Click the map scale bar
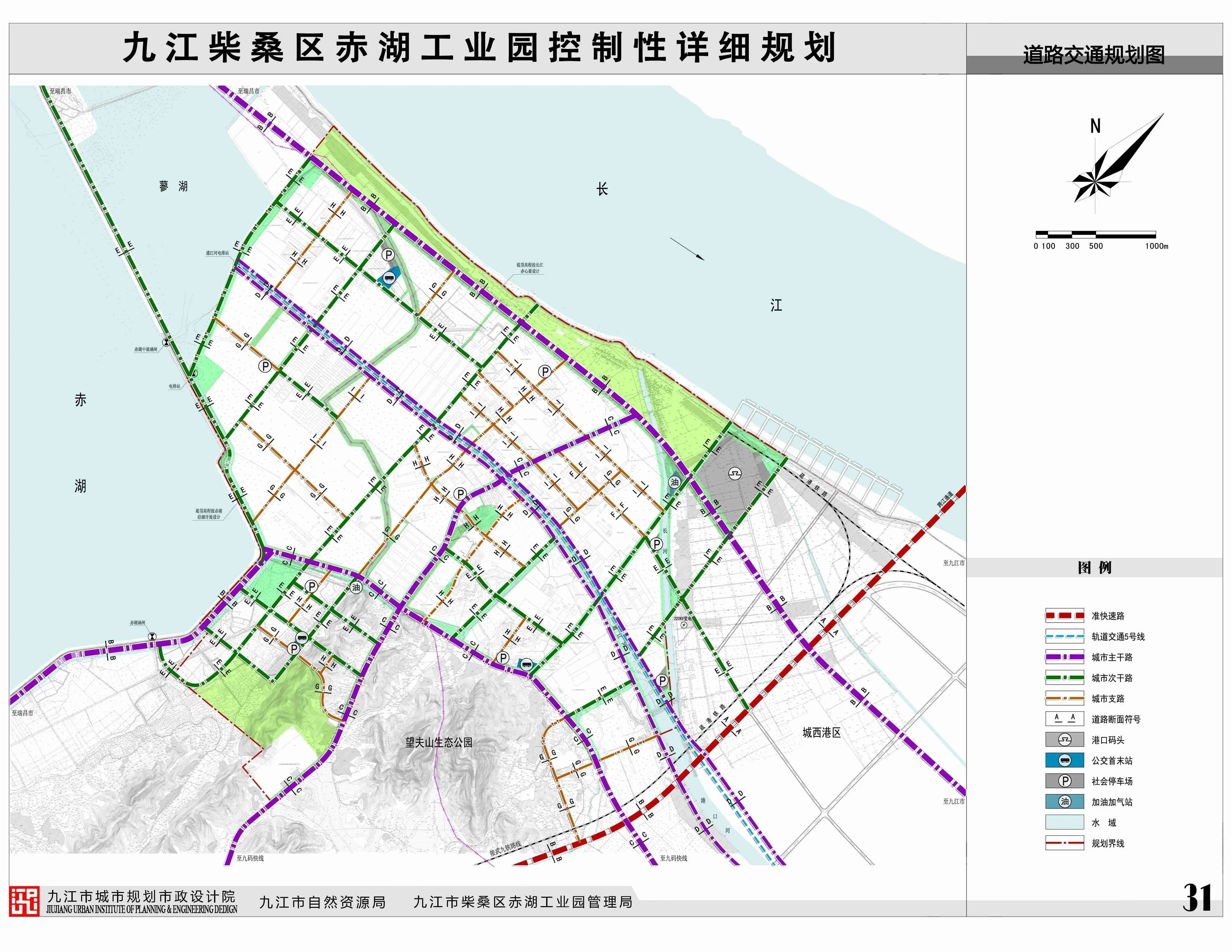Screen dimensions: 1232x952 1096,234
